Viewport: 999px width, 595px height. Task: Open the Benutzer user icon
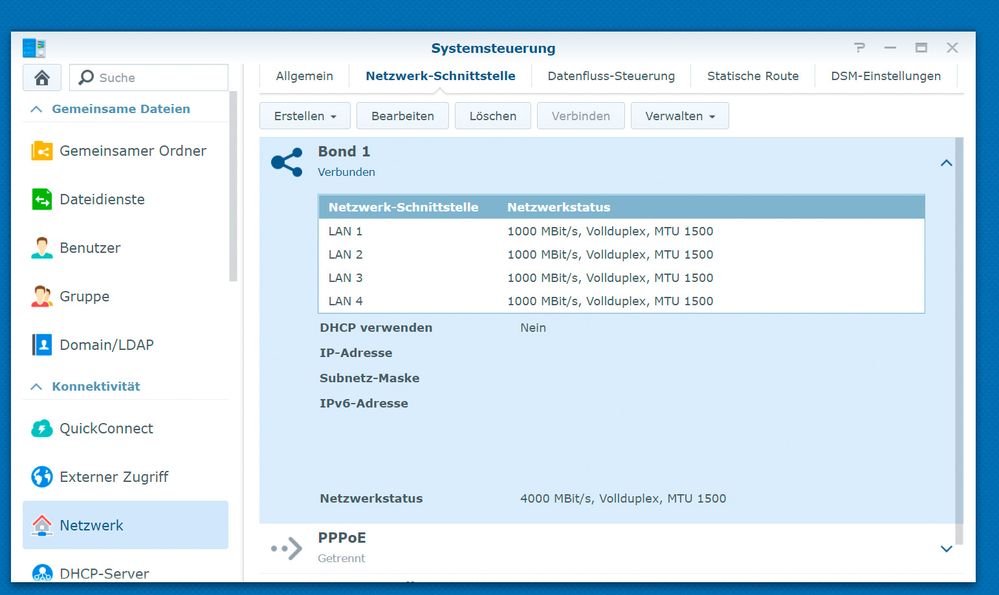point(42,248)
